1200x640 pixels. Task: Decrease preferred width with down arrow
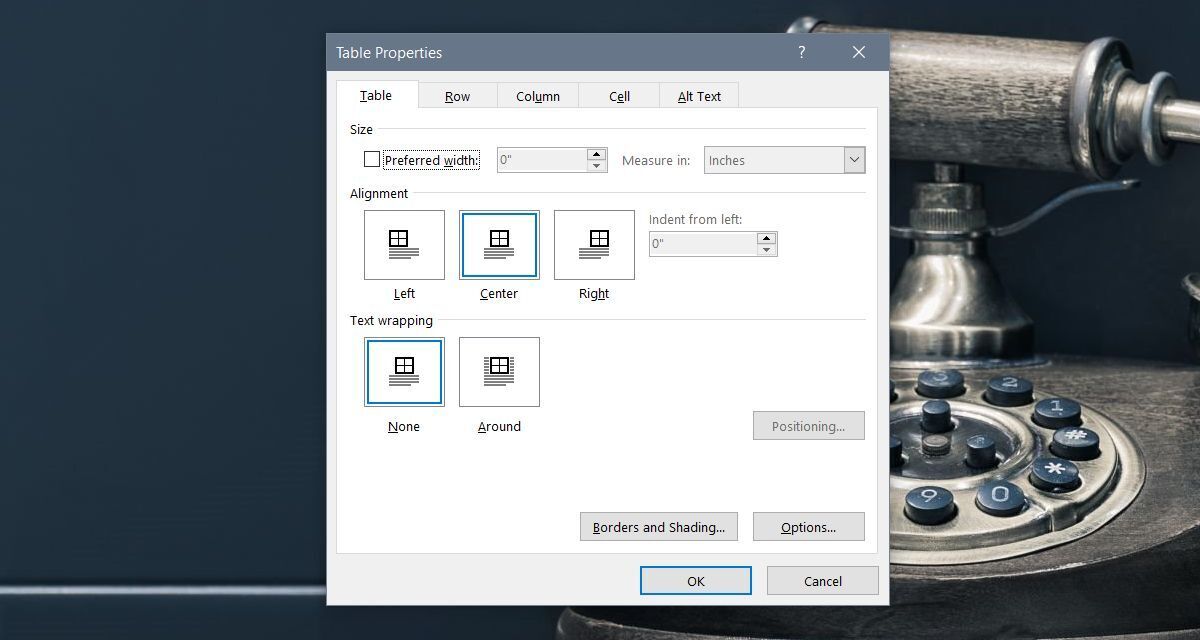click(x=597, y=166)
